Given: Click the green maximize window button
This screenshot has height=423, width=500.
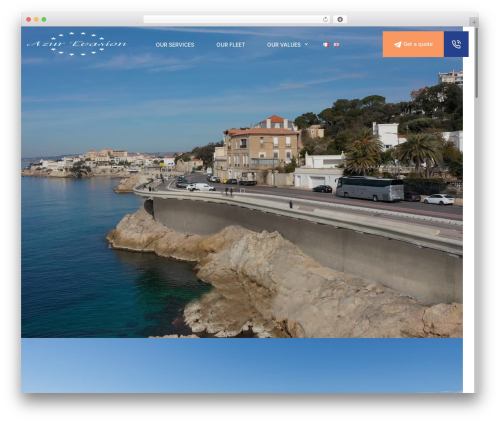Looking at the screenshot, I should (x=44, y=19).
